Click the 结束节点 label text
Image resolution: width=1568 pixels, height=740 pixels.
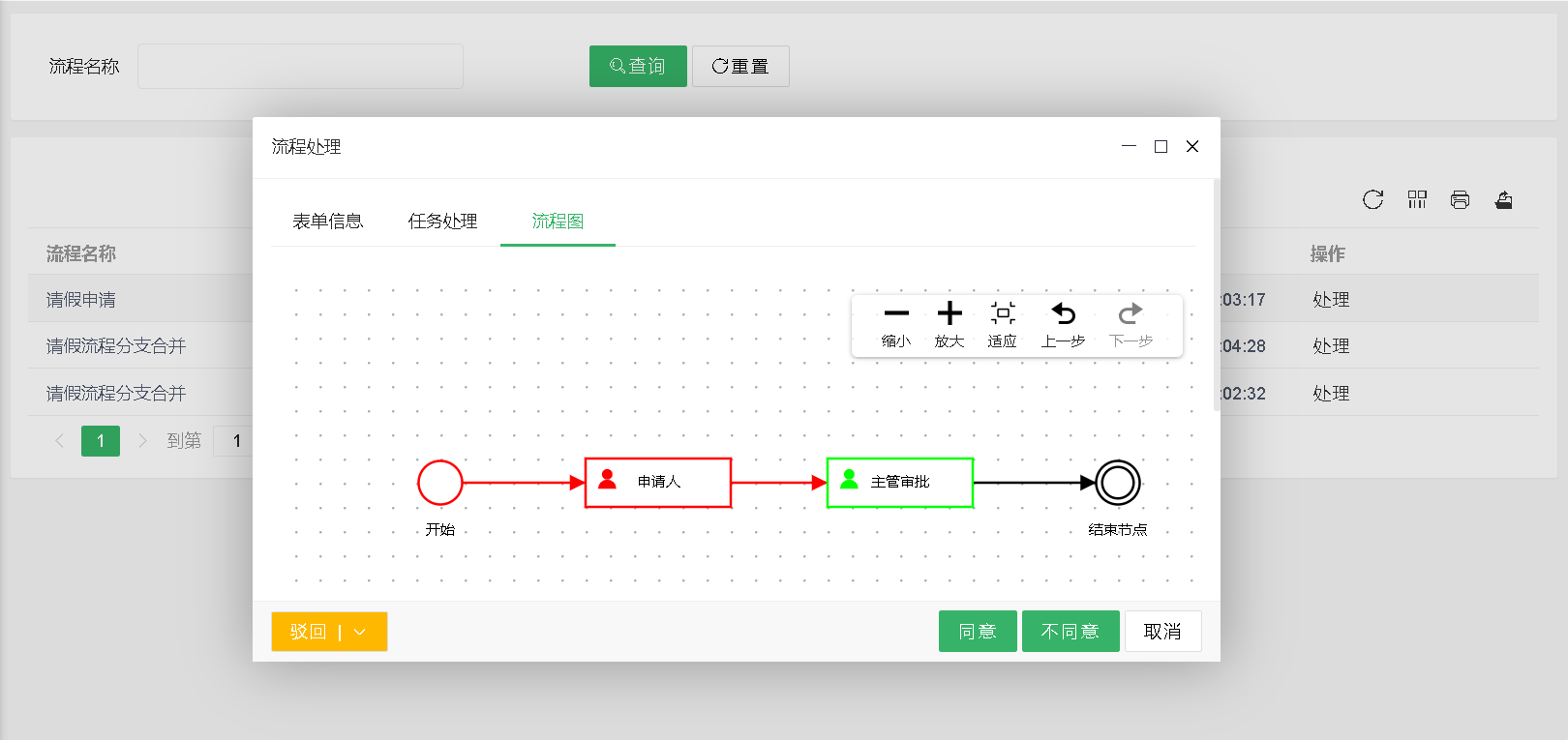pyautogui.click(x=1118, y=529)
